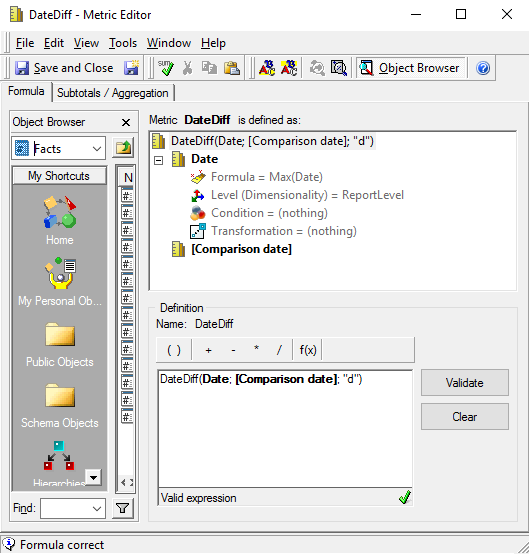Close the Object Browser pane
This screenshot has height=554, width=529.
point(126,123)
